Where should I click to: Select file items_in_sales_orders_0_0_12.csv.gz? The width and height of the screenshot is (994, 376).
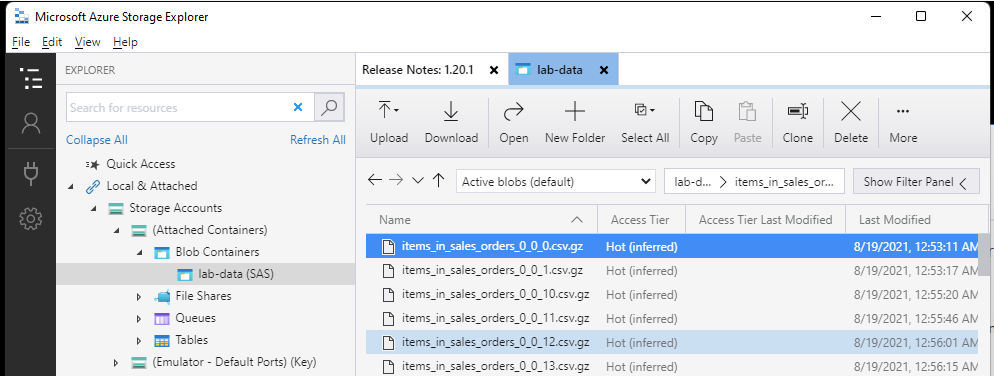point(673,342)
